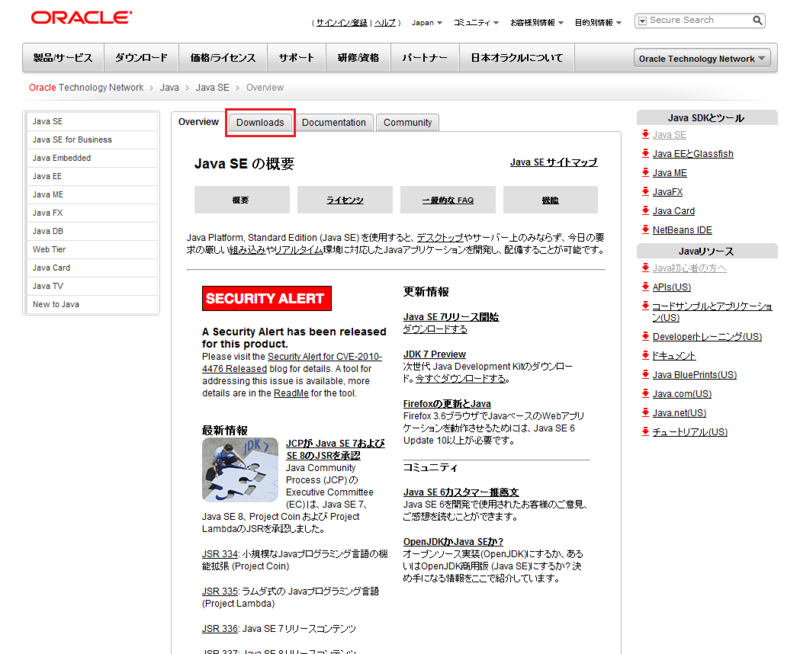The height and width of the screenshot is (654, 800).
Task: Select Java SE in left sidebar
Action: pos(92,121)
